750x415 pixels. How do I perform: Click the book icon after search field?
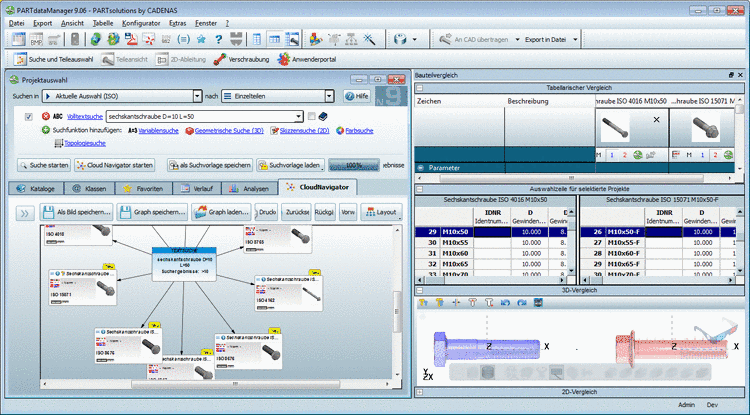(323, 116)
